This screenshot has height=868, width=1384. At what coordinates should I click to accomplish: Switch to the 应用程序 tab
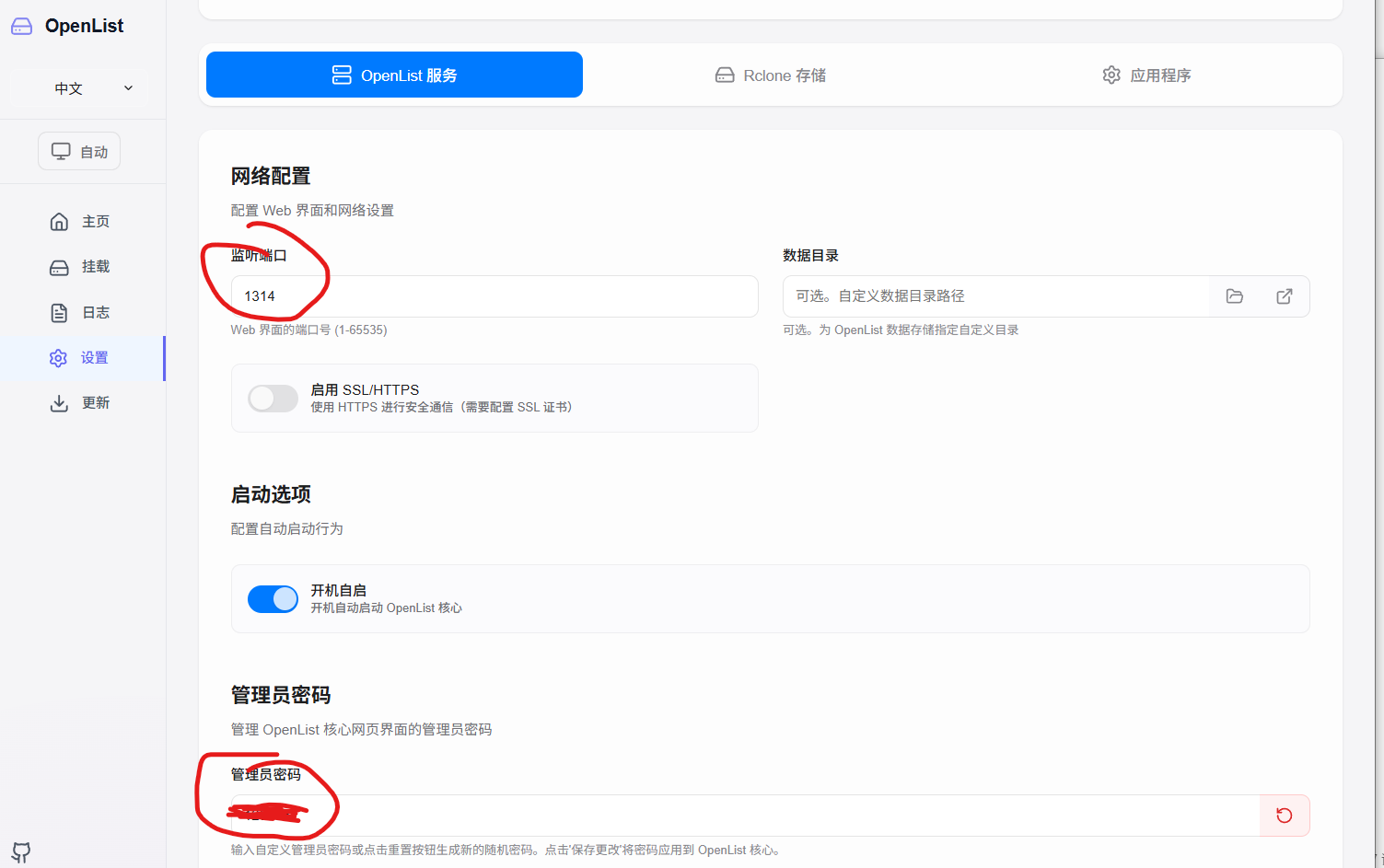click(x=1146, y=75)
